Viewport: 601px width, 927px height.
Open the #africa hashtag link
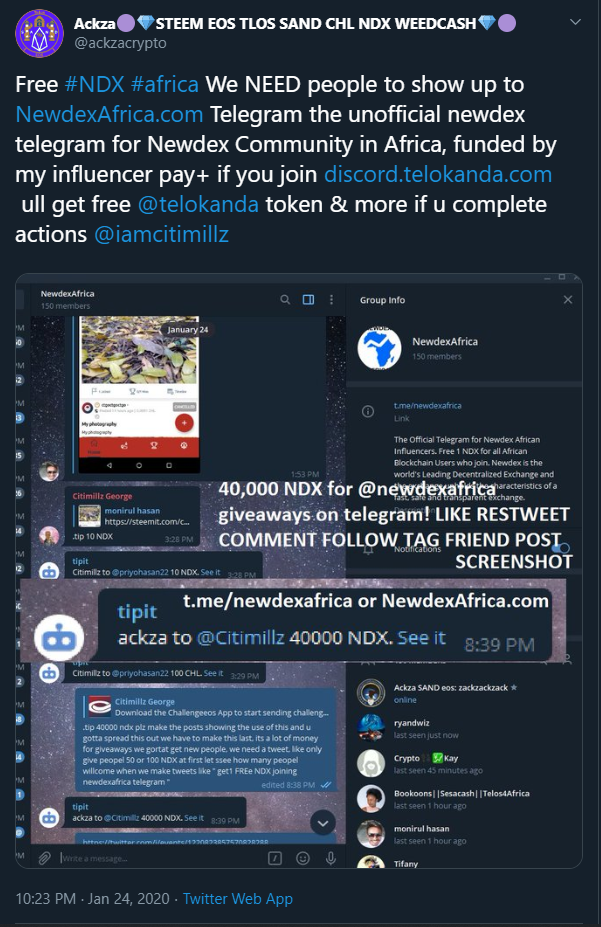(165, 85)
